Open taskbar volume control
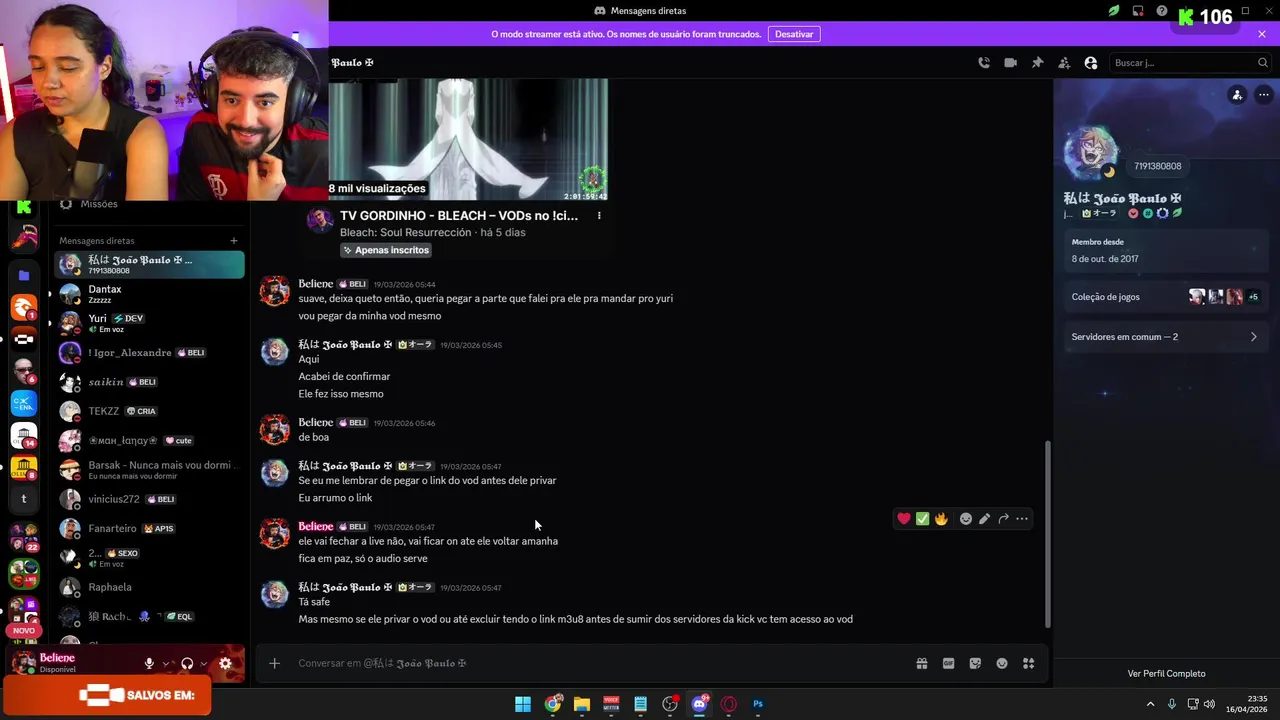 (1209, 704)
